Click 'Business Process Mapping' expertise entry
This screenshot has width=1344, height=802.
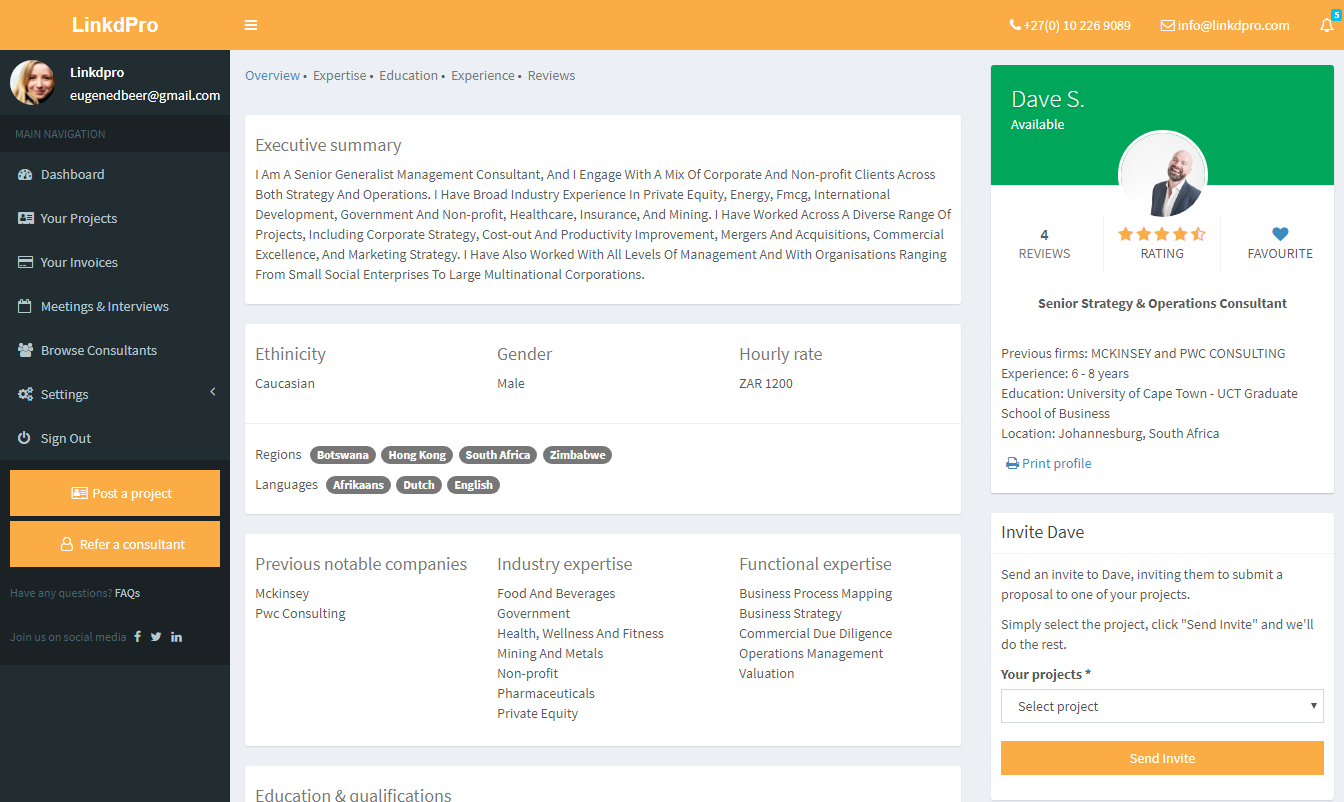(x=816, y=594)
